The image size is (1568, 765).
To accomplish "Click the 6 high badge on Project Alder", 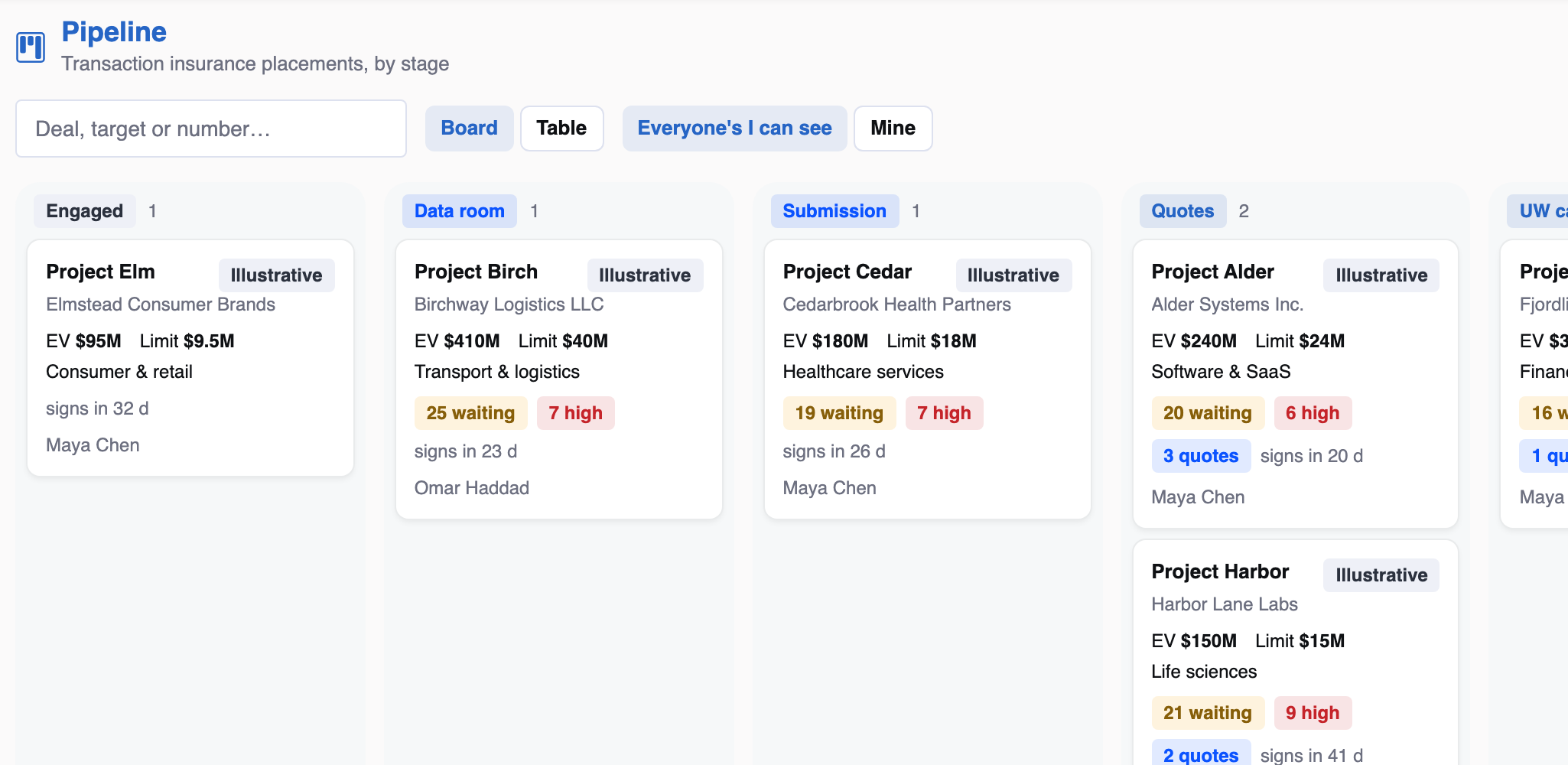I will [x=1313, y=413].
